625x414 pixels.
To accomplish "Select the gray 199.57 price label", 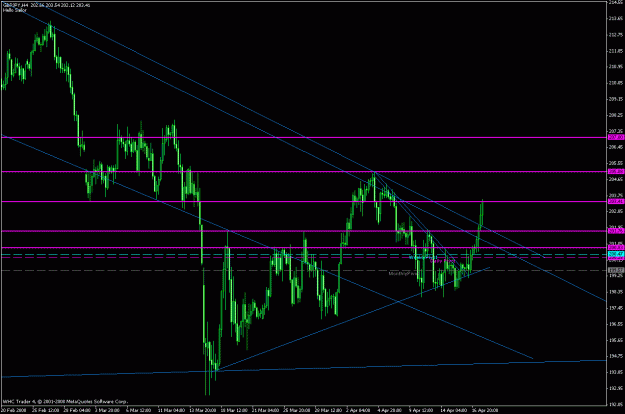I will coord(616,270).
